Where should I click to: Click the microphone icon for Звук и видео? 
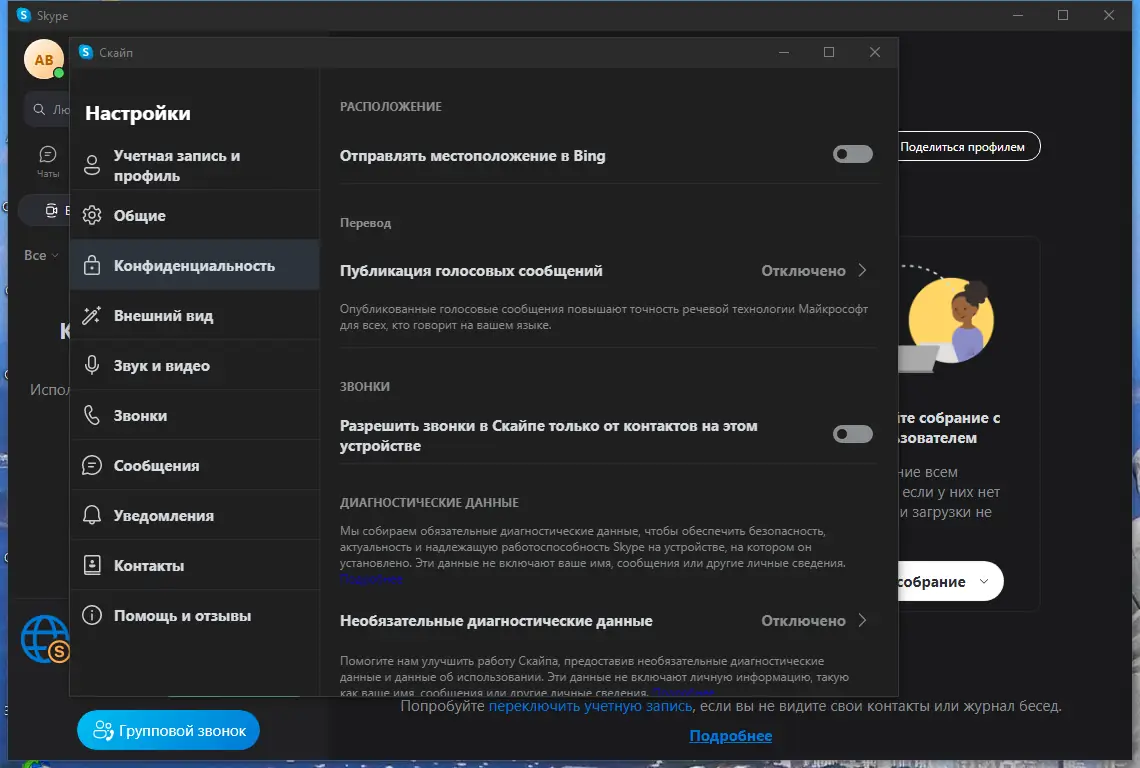92,365
